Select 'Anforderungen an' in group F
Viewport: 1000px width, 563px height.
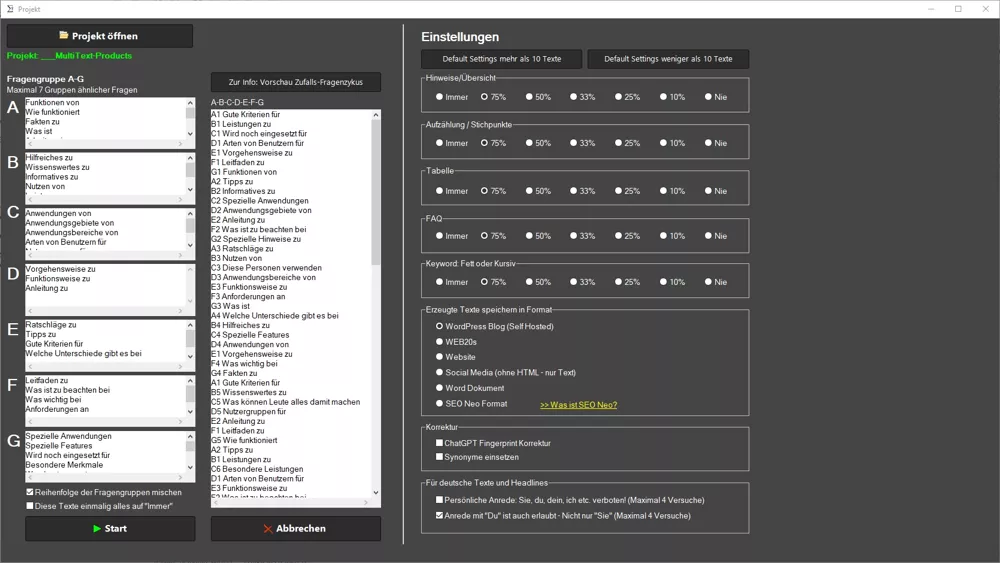57,409
